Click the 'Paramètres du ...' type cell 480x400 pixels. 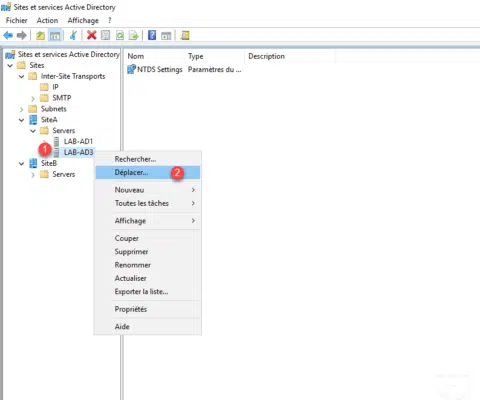tap(214, 69)
